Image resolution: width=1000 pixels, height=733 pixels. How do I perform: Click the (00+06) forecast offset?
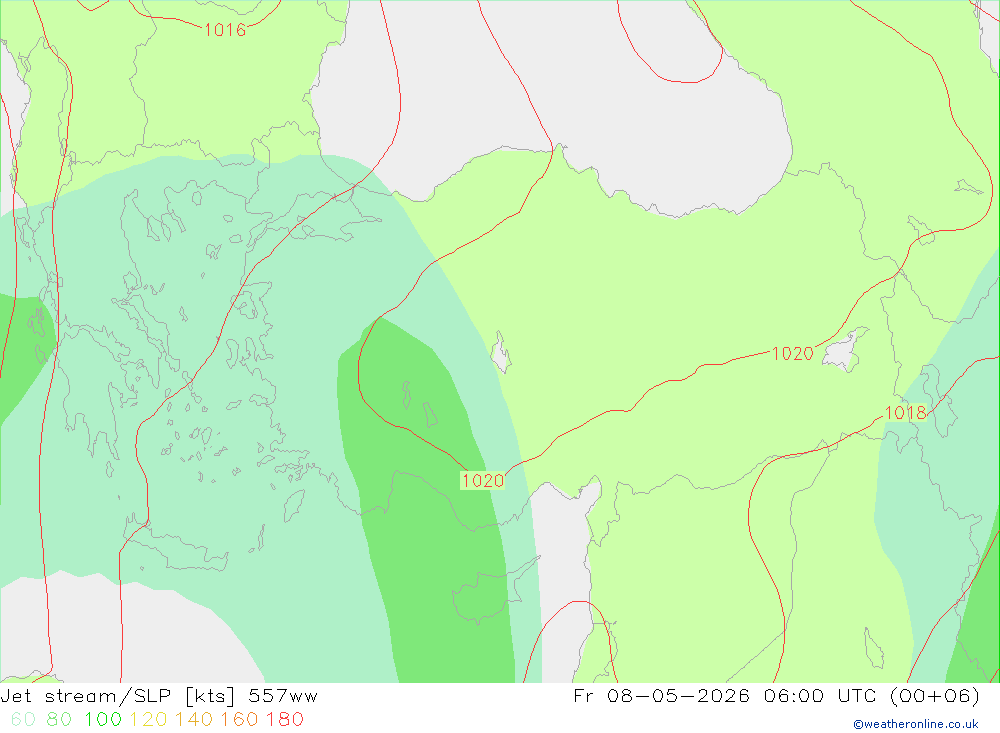coord(934,696)
